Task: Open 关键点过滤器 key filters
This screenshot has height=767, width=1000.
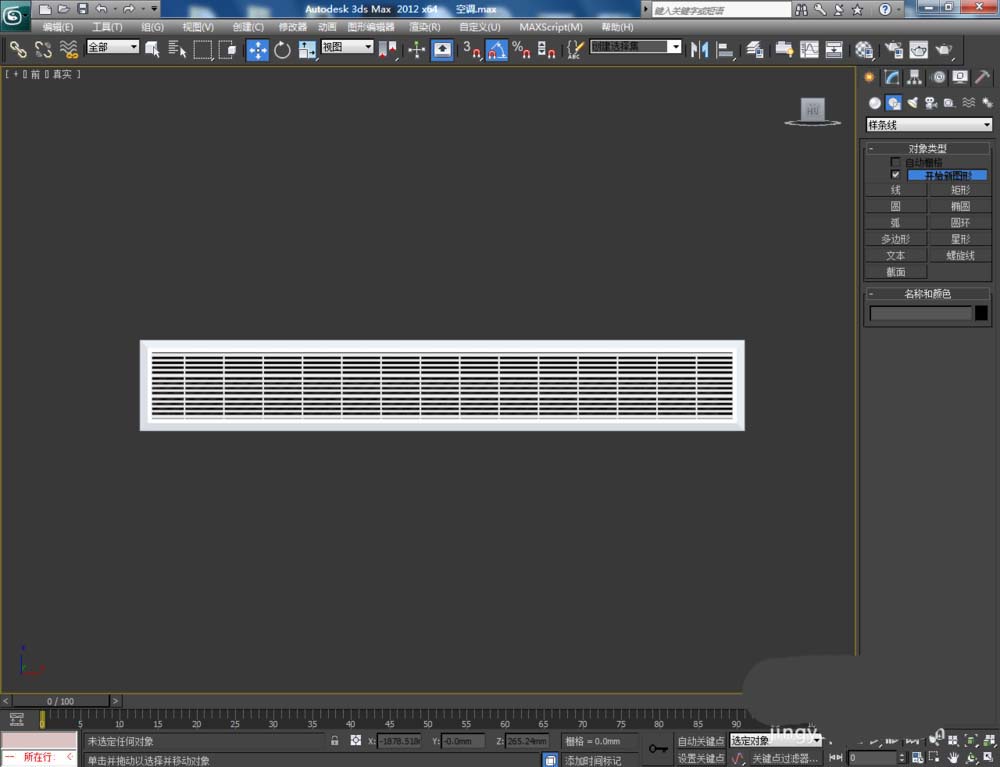Action: [x=784, y=758]
